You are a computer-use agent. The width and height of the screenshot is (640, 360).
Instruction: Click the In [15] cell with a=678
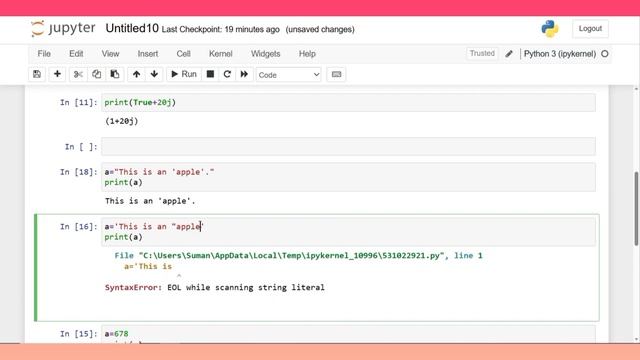tap(348, 335)
